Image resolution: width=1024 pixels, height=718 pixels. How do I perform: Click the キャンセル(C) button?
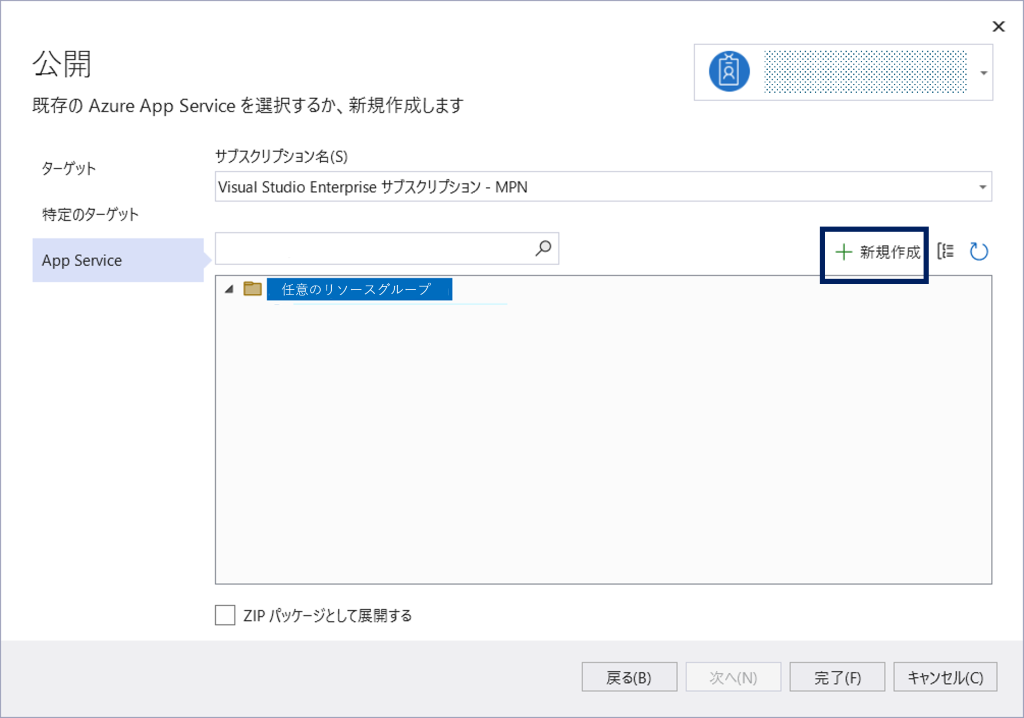point(945,677)
